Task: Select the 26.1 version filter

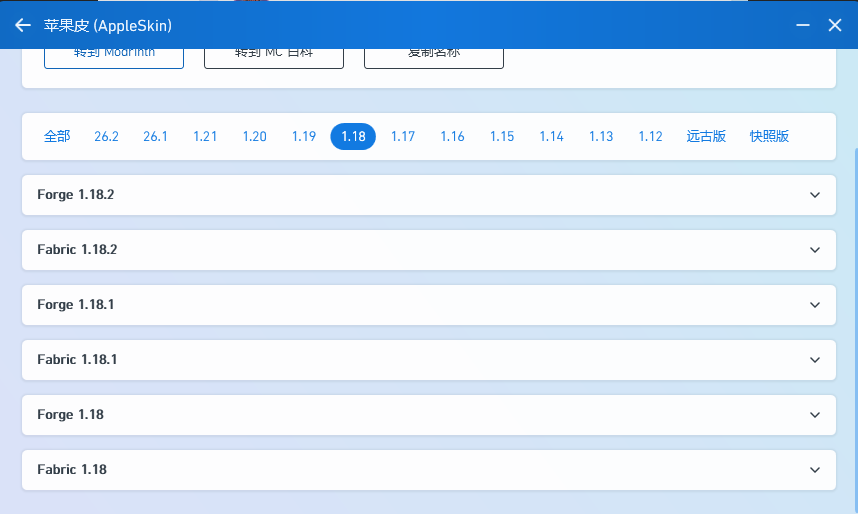Action: 155,136
